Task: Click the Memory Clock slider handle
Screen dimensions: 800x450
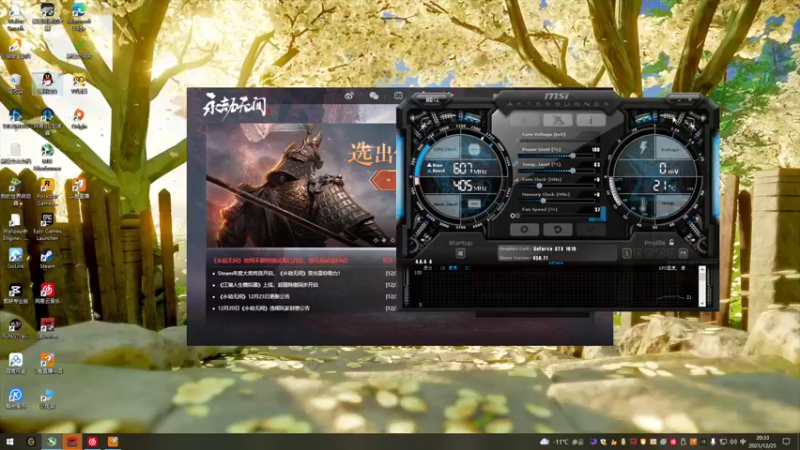Action: pos(543,201)
